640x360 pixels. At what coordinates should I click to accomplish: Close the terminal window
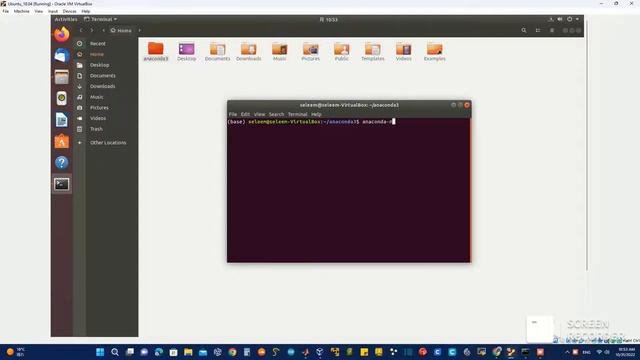pyautogui.click(x=467, y=105)
